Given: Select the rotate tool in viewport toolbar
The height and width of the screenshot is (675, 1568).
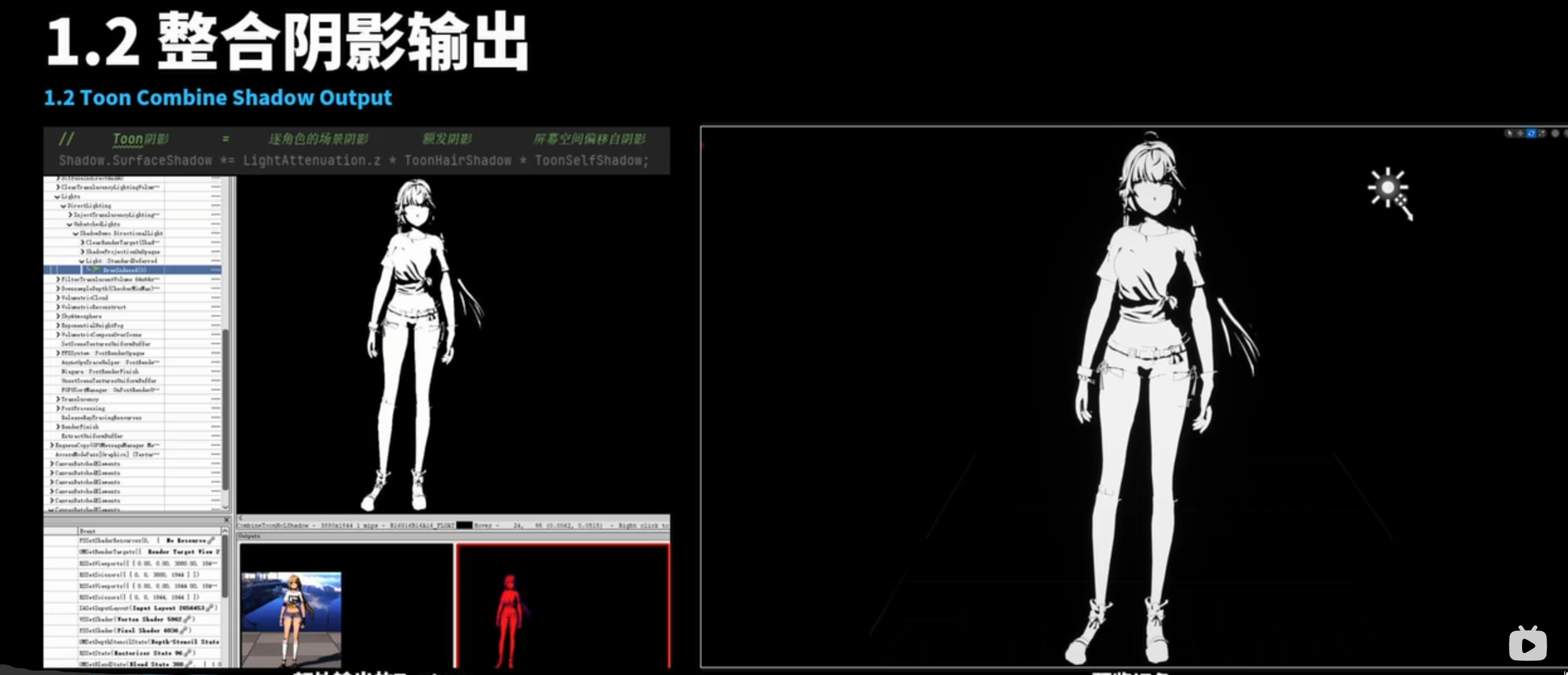Looking at the screenshot, I should coord(1532,133).
